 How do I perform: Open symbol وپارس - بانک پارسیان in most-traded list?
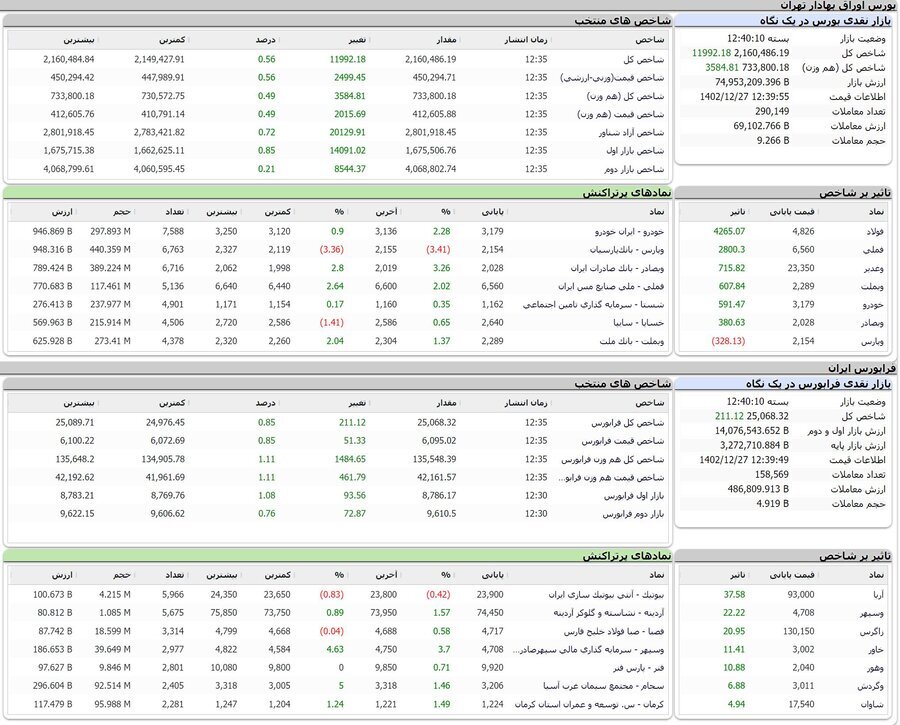point(627,250)
